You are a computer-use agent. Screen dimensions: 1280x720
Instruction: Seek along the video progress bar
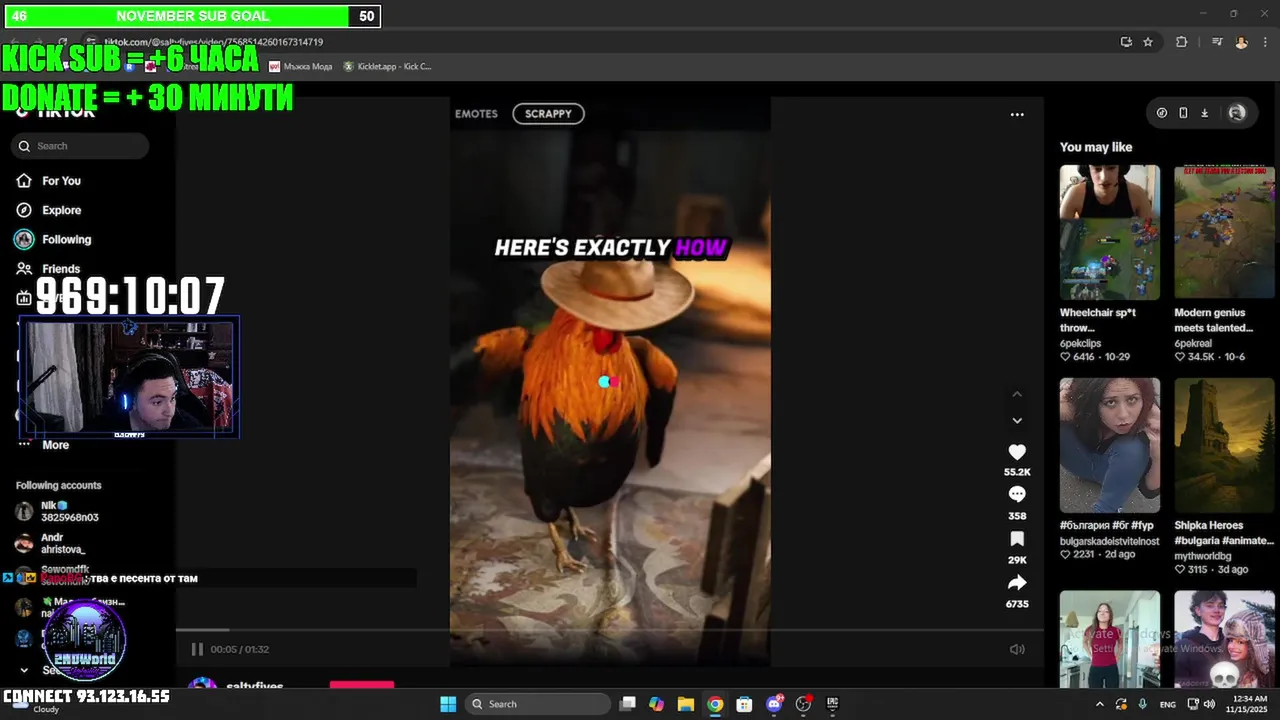click(610, 630)
